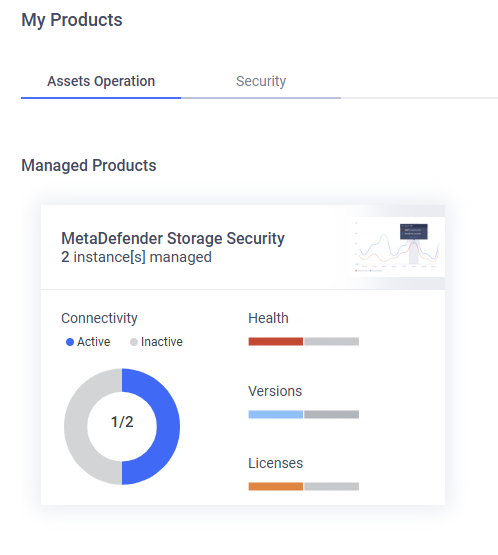Click the gray Versions bar segment
Image resolution: width=498 pixels, height=555 pixels.
click(332, 414)
